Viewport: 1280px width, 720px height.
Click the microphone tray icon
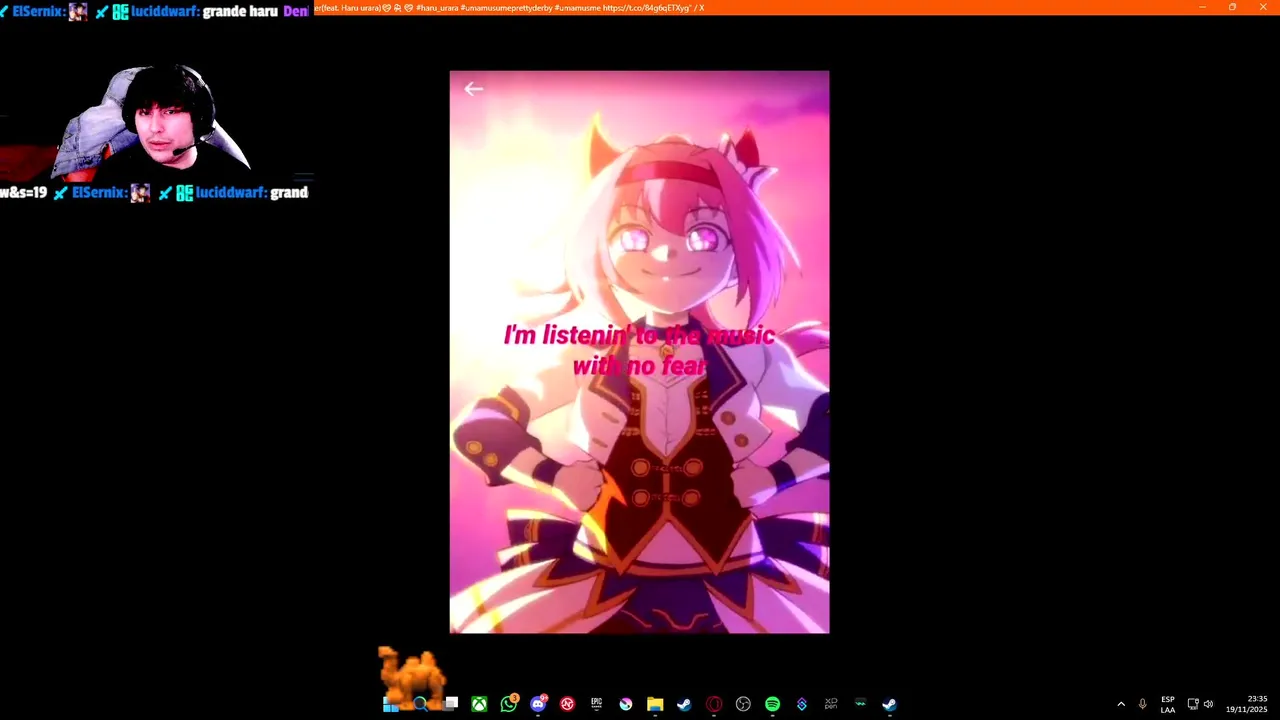pos(1142,704)
